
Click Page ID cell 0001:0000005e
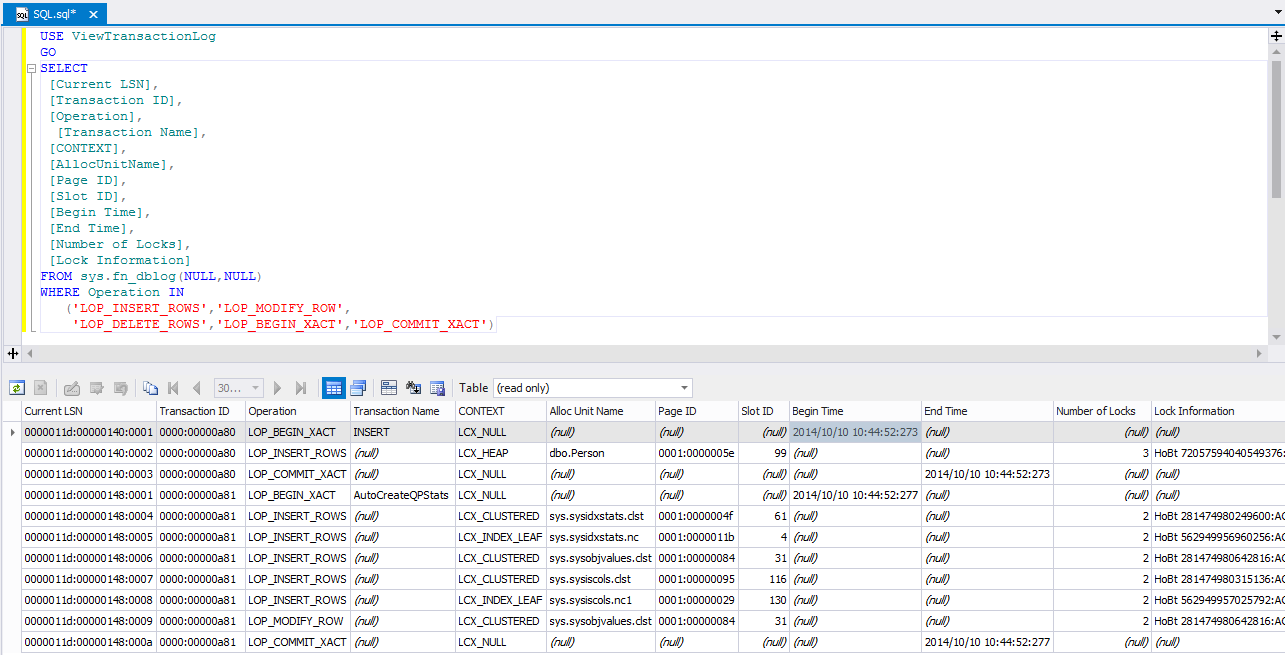[x=696, y=453]
